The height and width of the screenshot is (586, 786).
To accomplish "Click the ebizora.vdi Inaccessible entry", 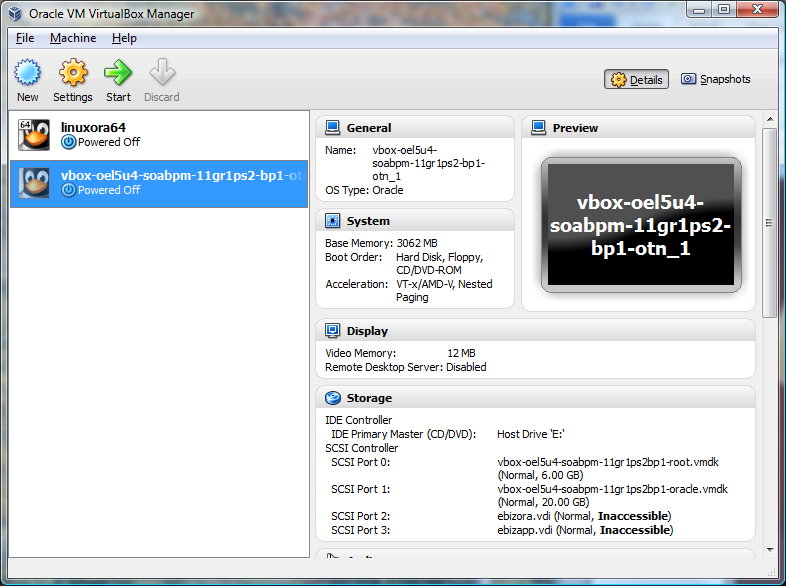I will 584,516.
